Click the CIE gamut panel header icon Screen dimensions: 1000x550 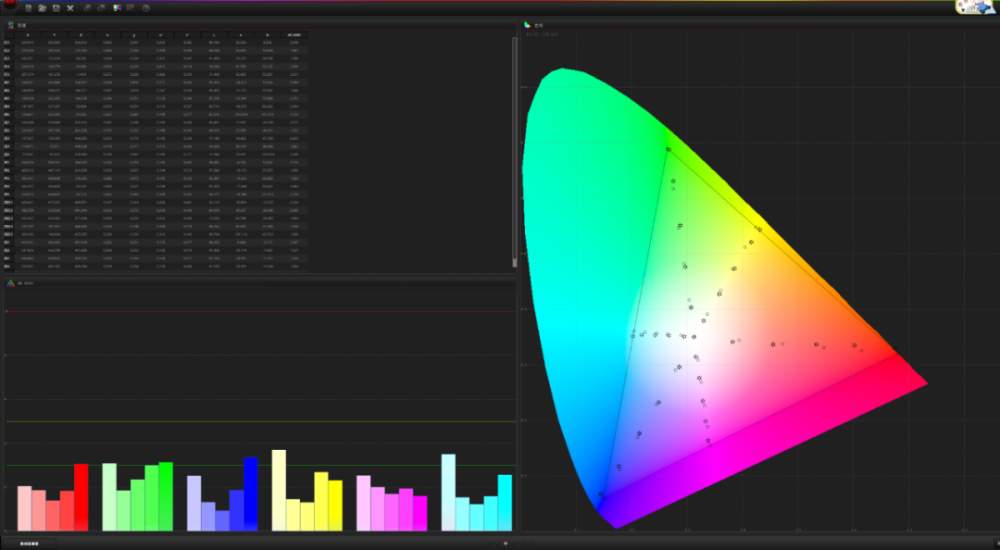click(527, 25)
